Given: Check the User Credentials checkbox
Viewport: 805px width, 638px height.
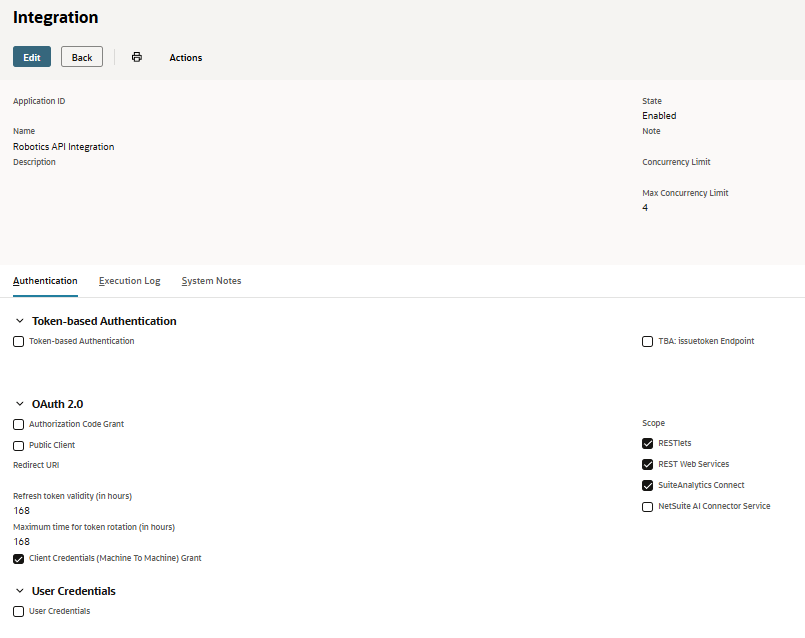Looking at the screenshot, I should tap(19, 612).
